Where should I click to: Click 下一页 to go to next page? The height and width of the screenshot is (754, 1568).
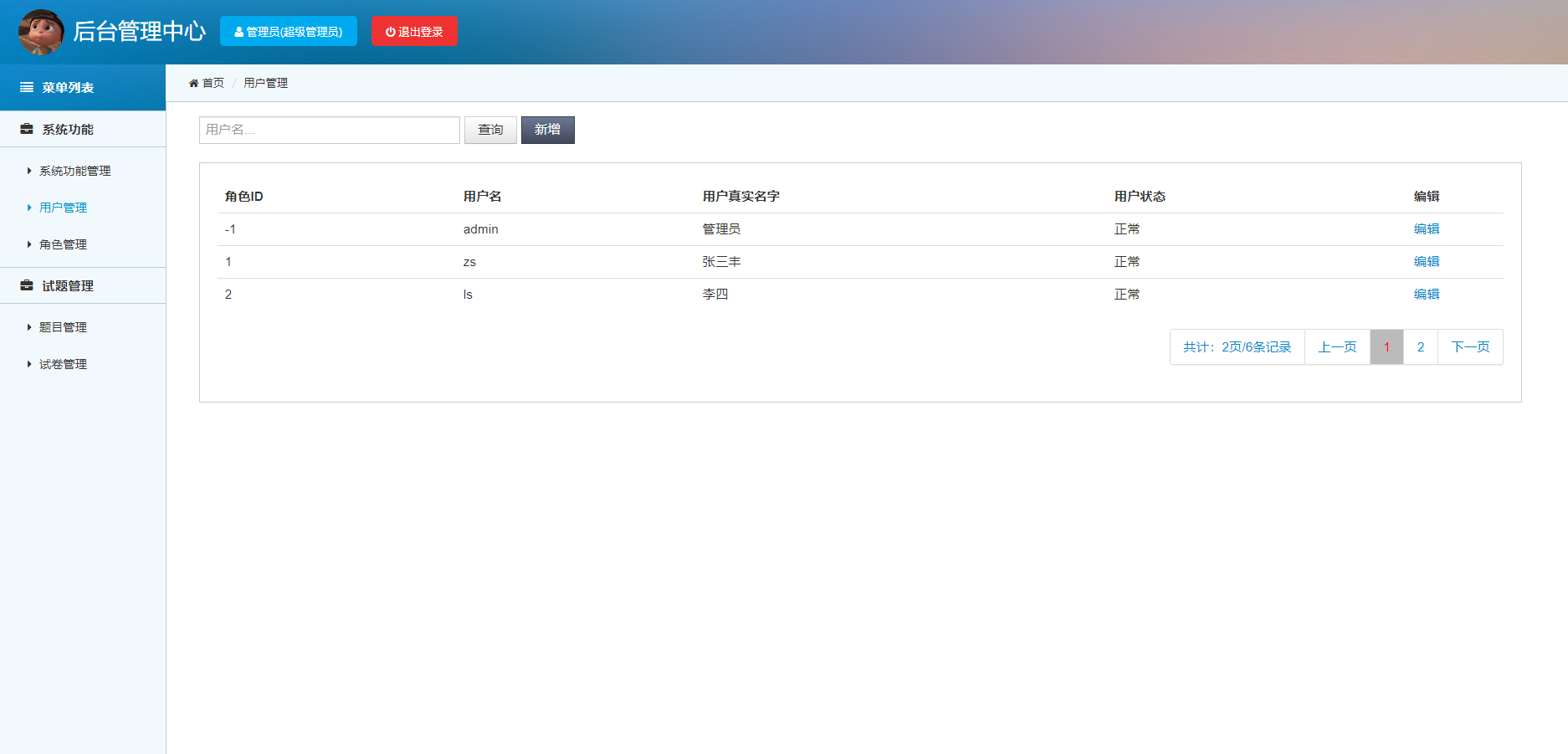click(1470, 346)
